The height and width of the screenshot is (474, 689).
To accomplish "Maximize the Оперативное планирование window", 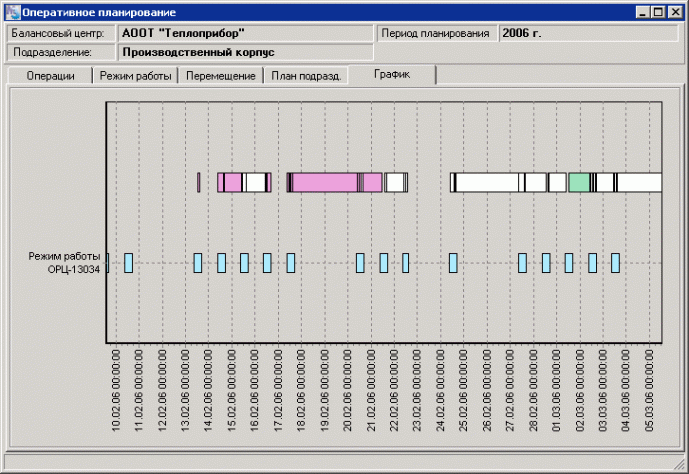I will [x=658, y=12].
